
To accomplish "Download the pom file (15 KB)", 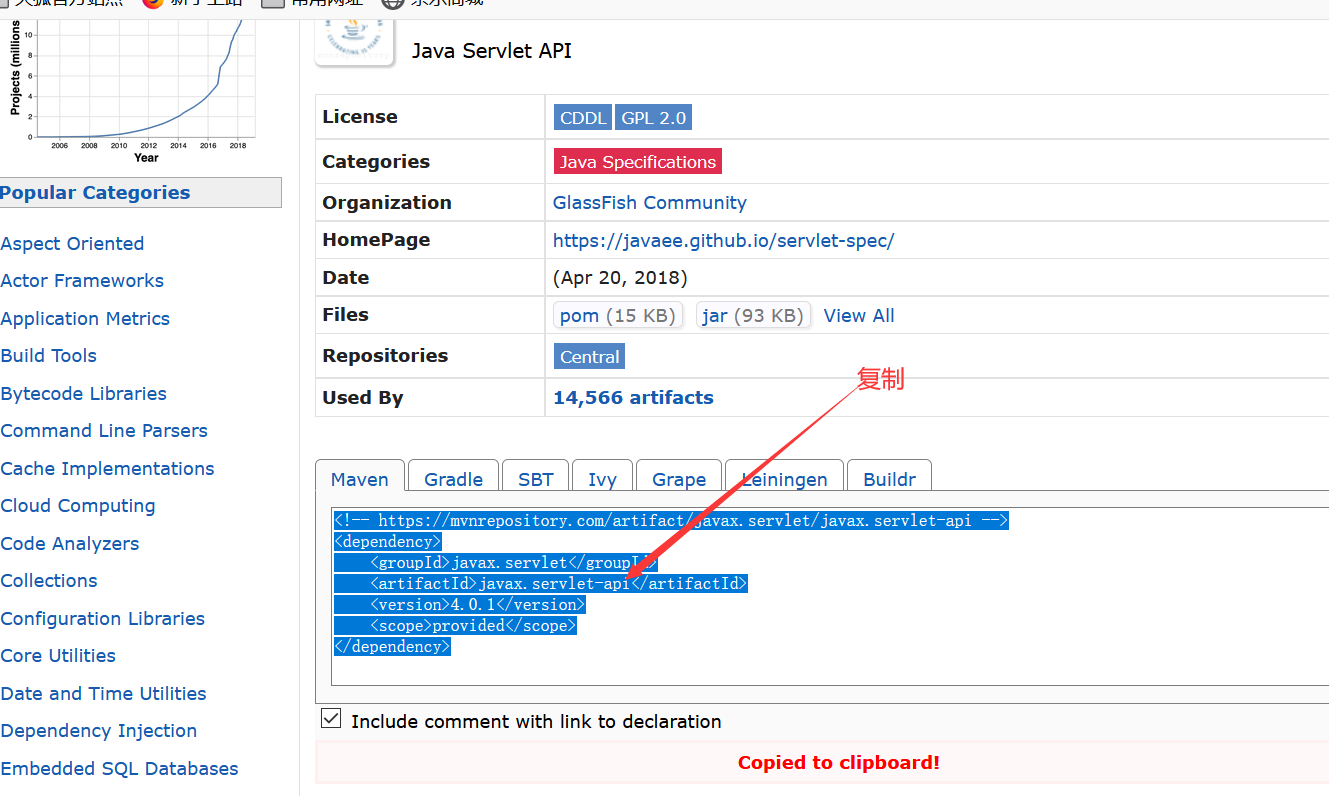I will (x=618, y=316).
